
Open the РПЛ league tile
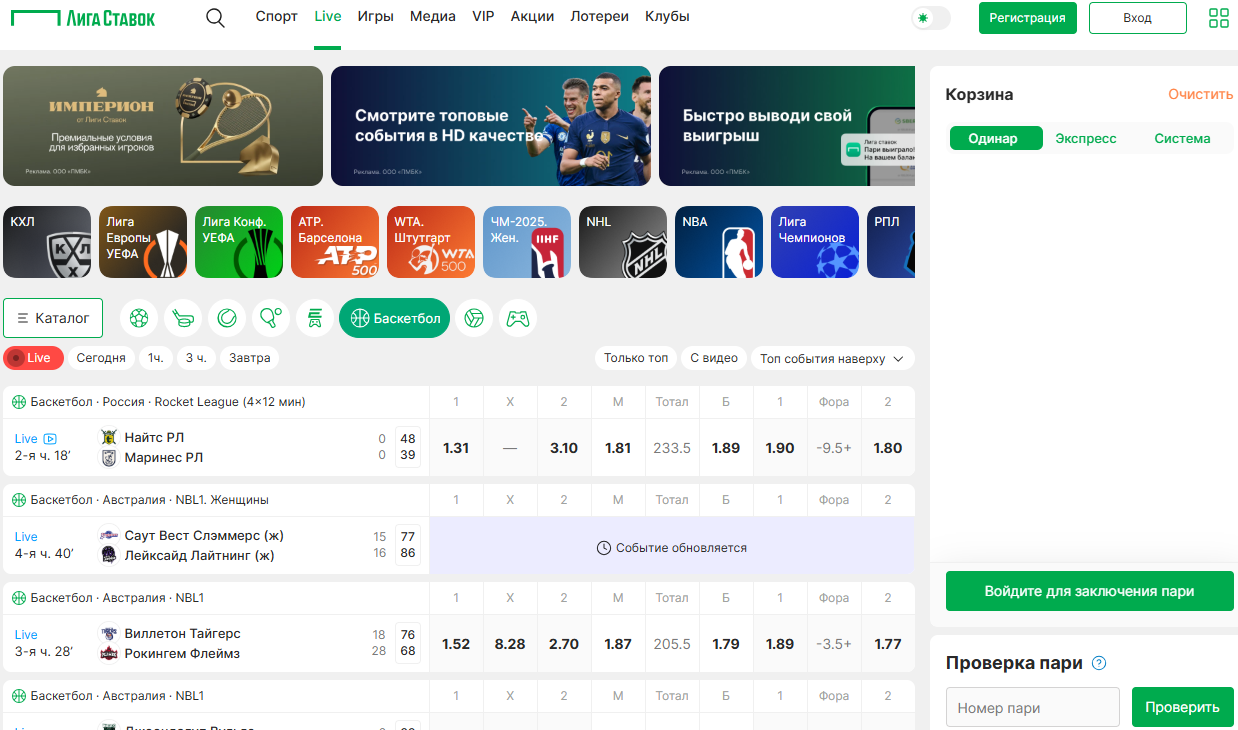pos(891,242)
